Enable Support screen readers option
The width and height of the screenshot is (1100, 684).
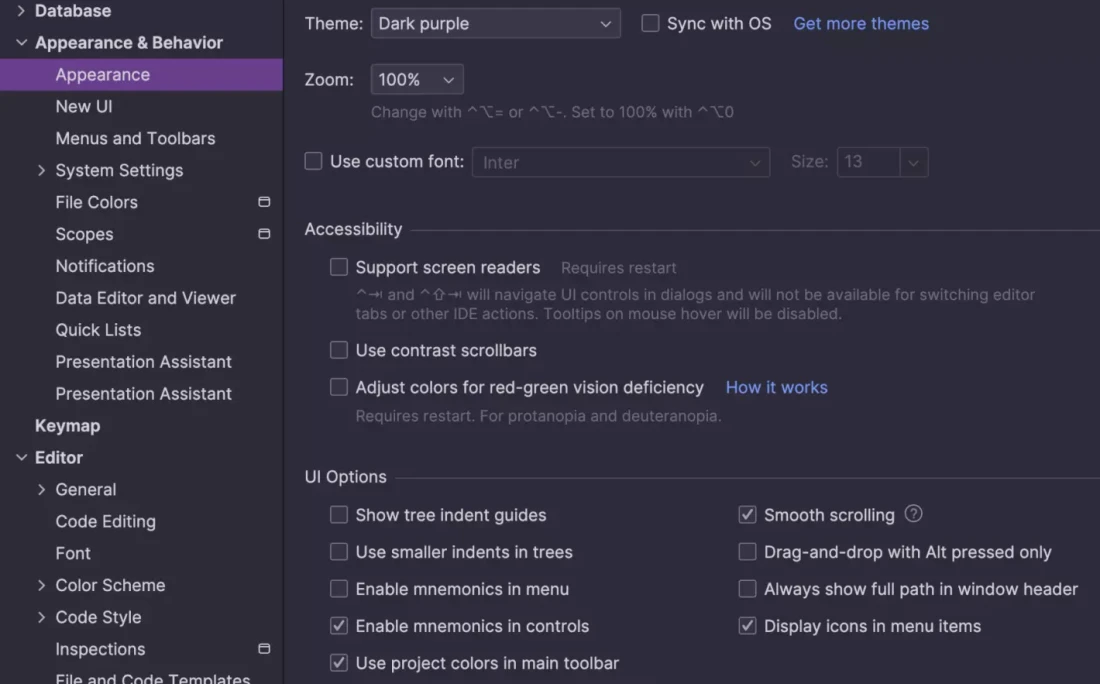click(x=339, y=267)
